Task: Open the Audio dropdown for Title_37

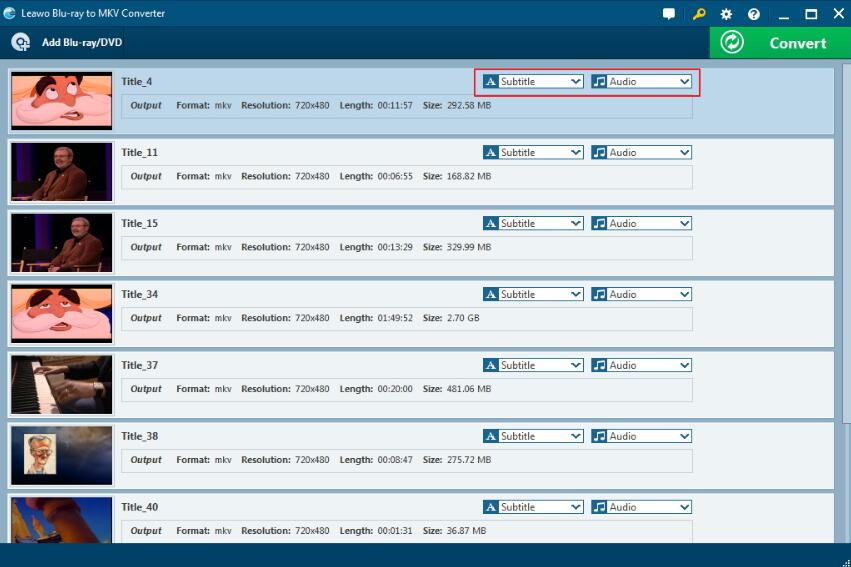Action: coord(642,365)
